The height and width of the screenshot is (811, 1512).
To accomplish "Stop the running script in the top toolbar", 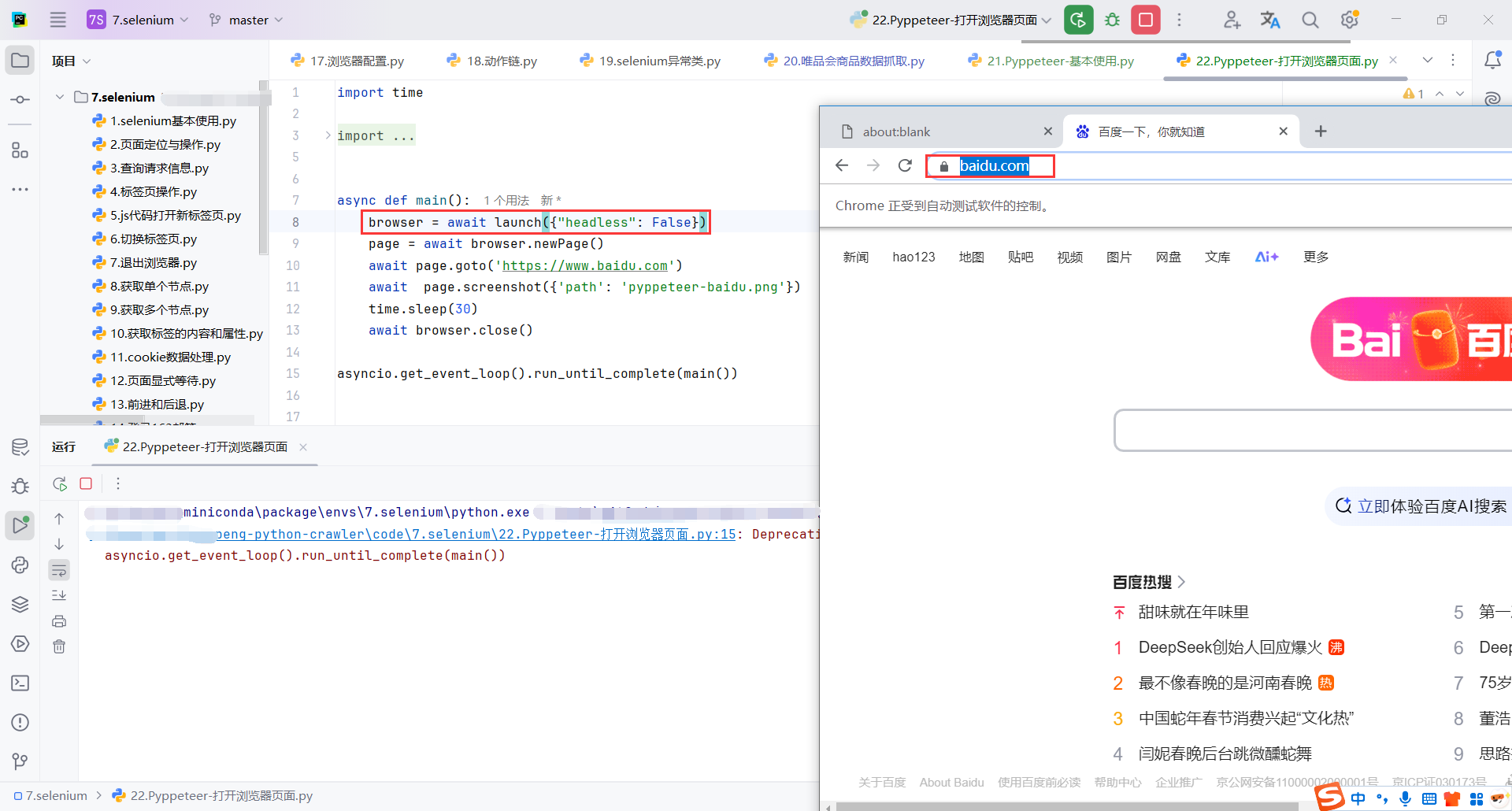I will (x=1146, y=20).
